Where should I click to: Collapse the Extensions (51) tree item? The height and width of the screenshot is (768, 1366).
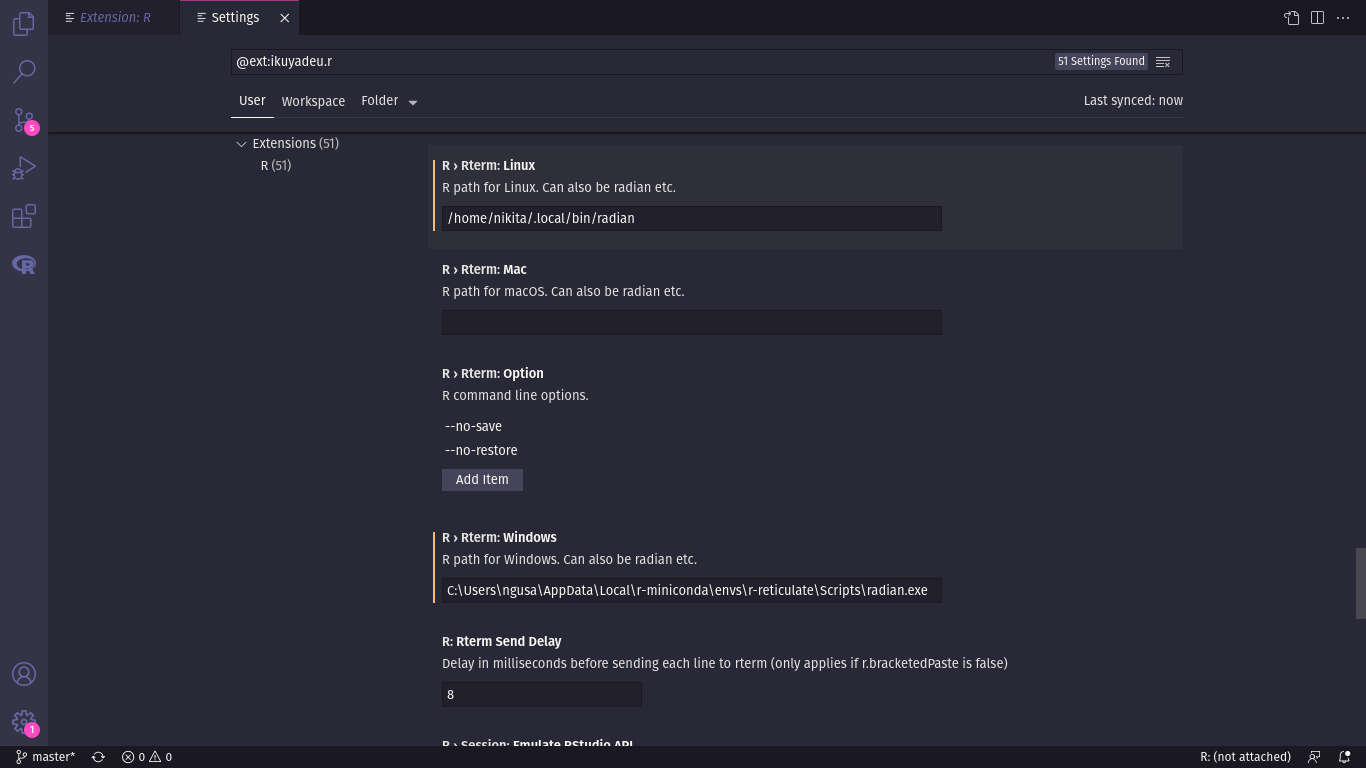pyautogui.click(x=242, y=143)
